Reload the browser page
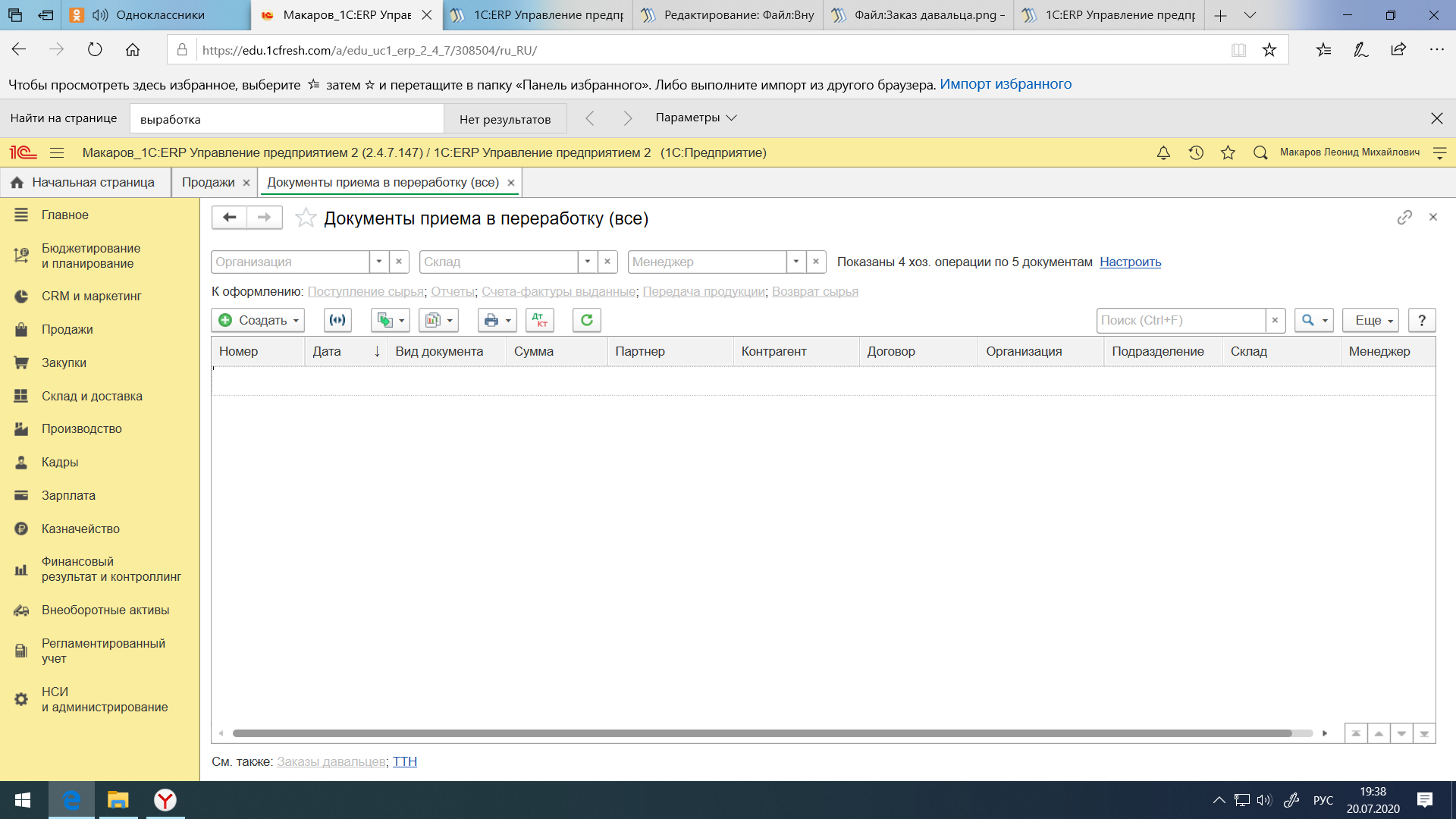 (x=95, y=50)
